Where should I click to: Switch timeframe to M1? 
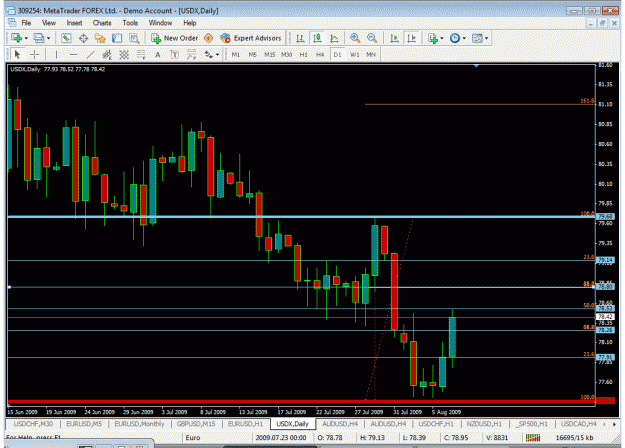236,55
